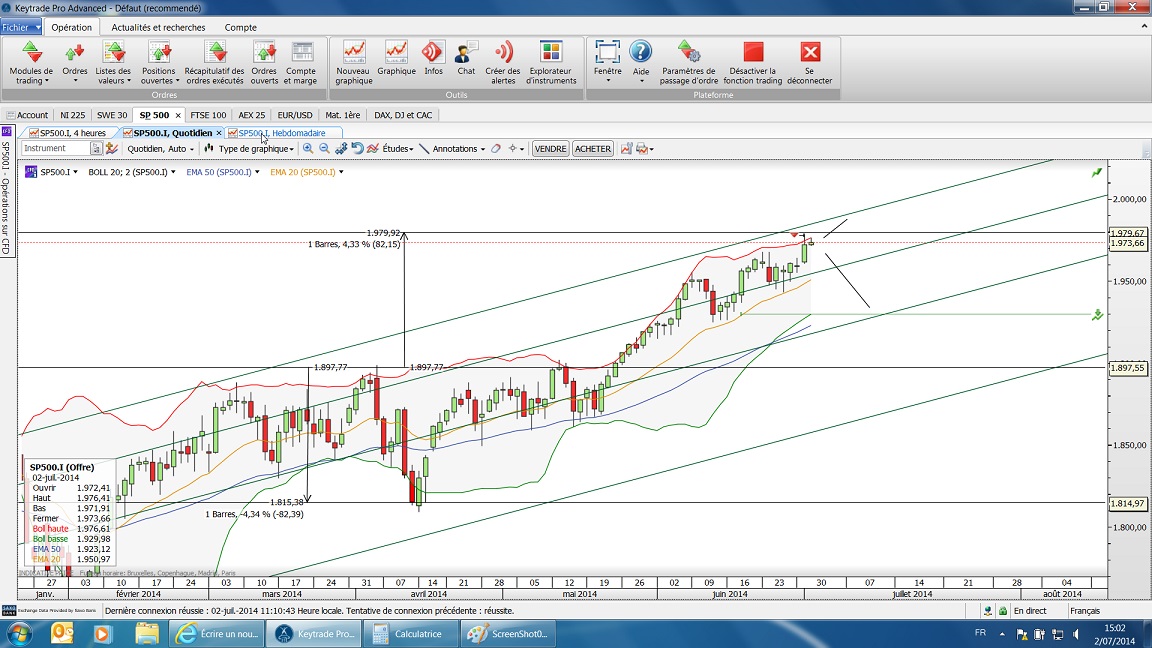Click the print/export chart dropdown icon
Viewport: 1152px width, 648px height.
tap(645, 148)
